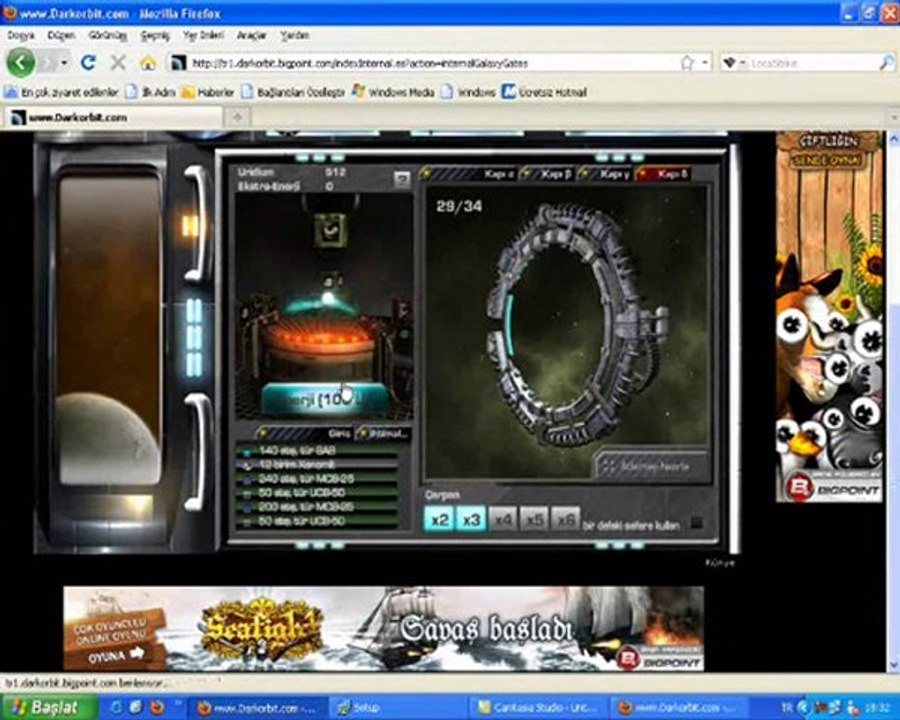The width and height of the screenshot is (900, 720).
Task: Select the x5 multiplier
Action: point(534,519)
